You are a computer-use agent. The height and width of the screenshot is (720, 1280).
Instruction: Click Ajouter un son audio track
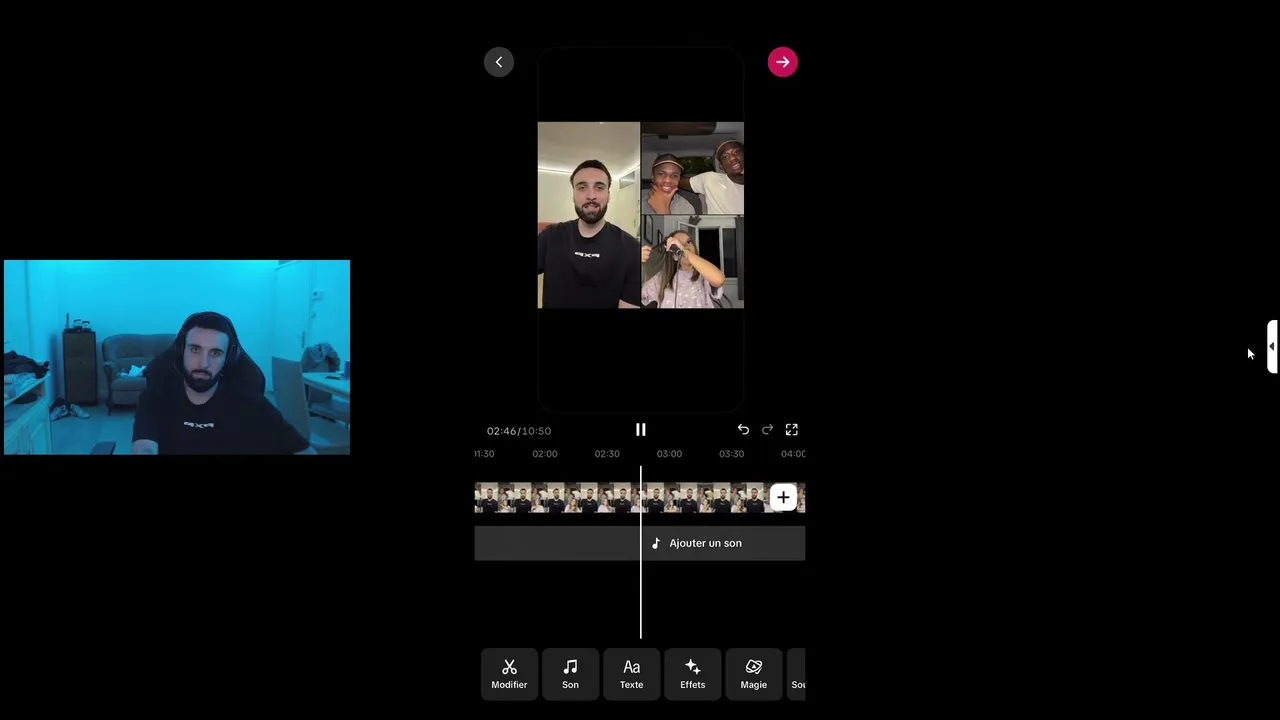640,543
